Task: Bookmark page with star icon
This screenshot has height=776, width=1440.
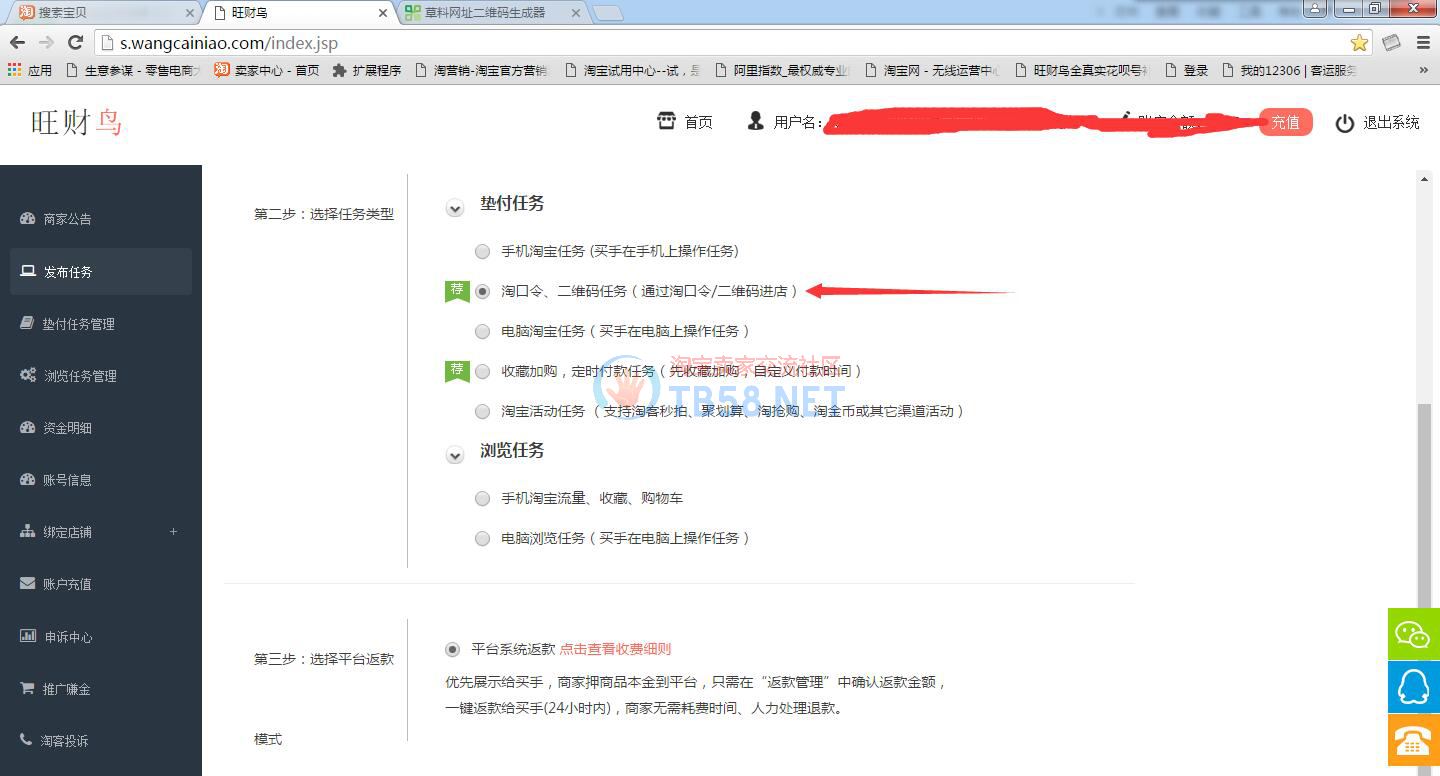Action: pos(1359,43)
